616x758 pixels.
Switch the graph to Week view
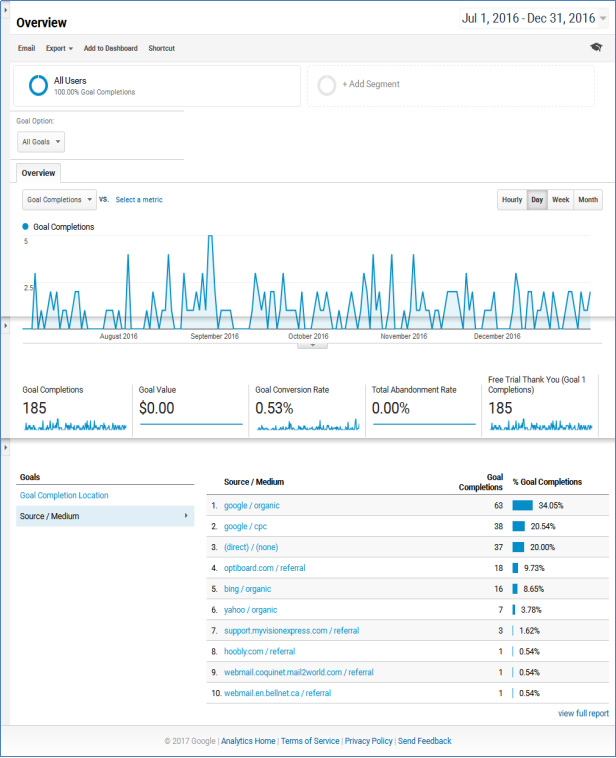560,200
